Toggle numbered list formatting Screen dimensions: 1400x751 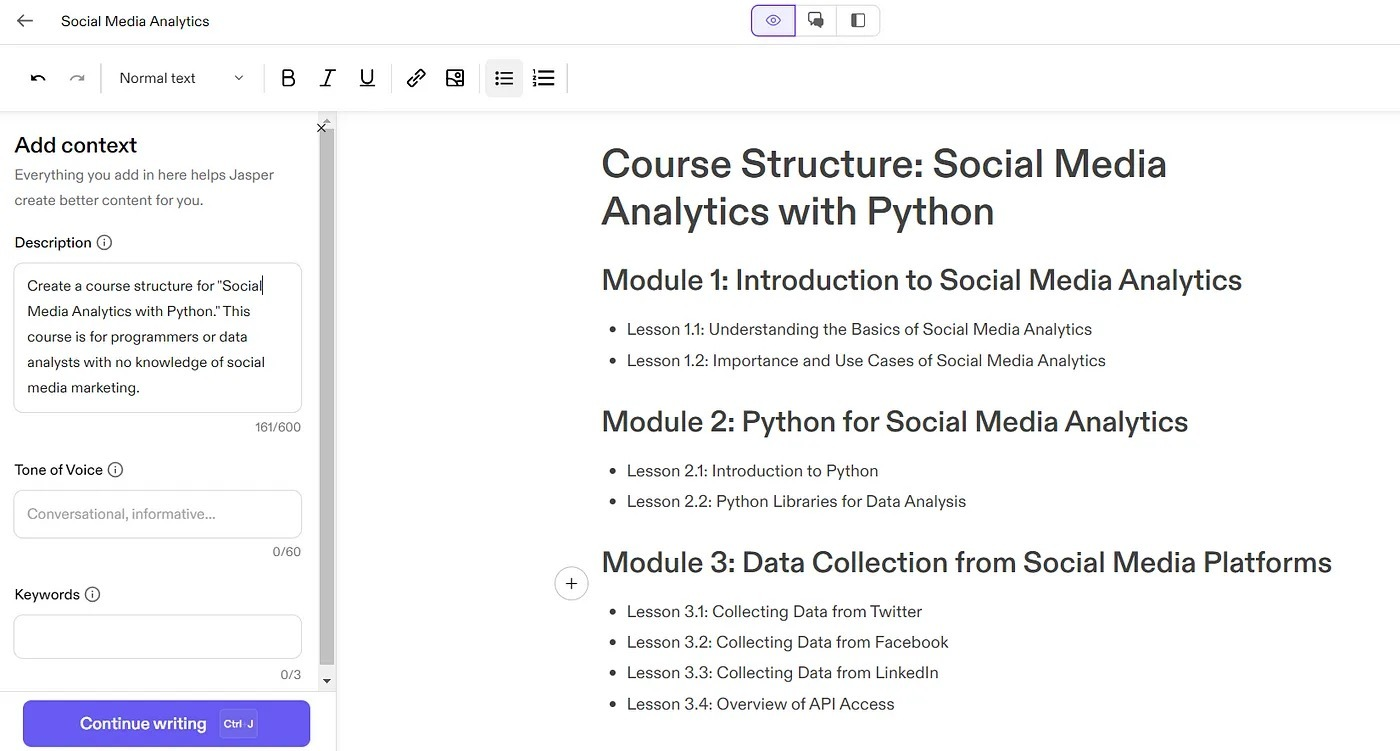point(543,78)
